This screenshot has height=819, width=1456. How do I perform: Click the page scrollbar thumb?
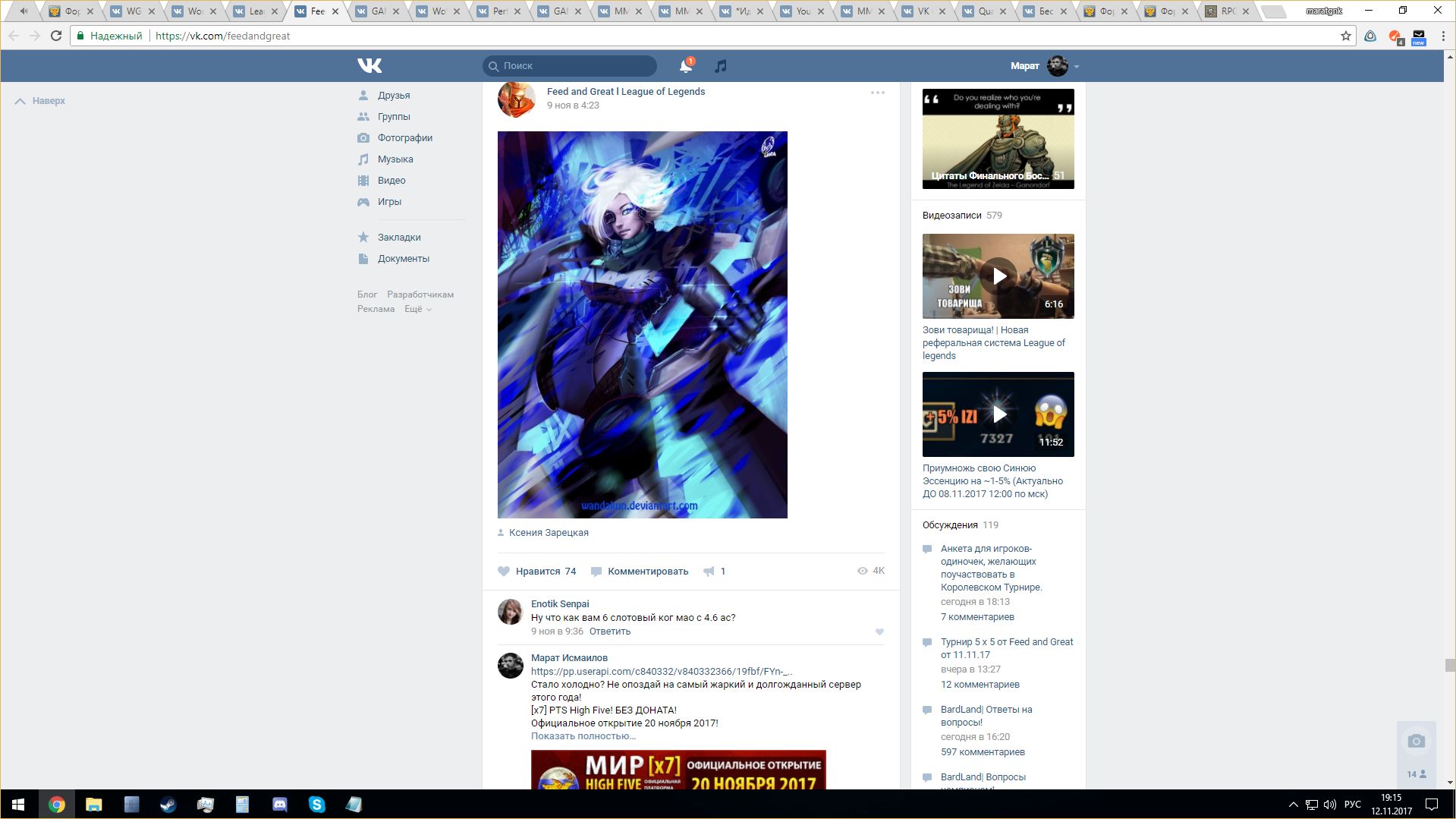click(x=1450, y=666)
